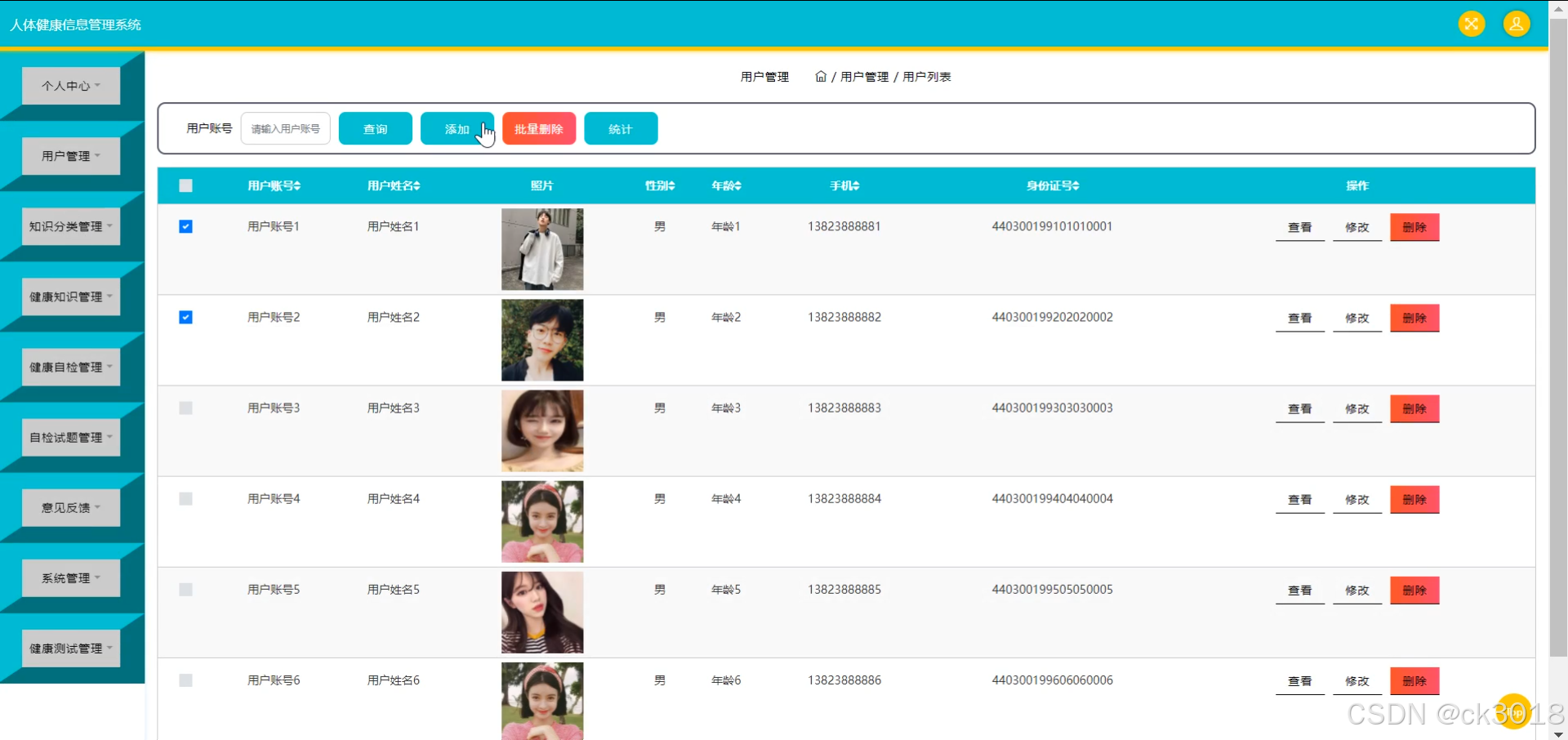
Task: Delete 用户账号5 with 删除 button
Action: coord(1414,590)
